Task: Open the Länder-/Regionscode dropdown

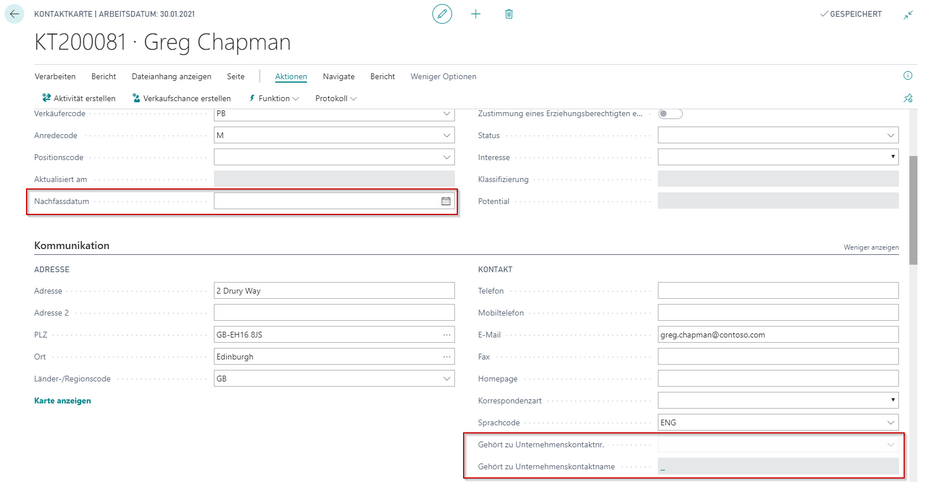Action: tap(446, 379)
